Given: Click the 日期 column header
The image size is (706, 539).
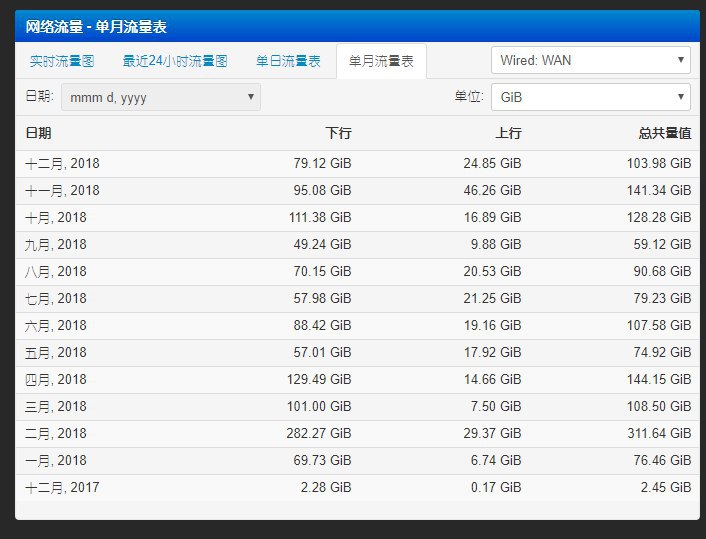Looking at the screenshot, I should pyautogui.click(x=39, y=133).
